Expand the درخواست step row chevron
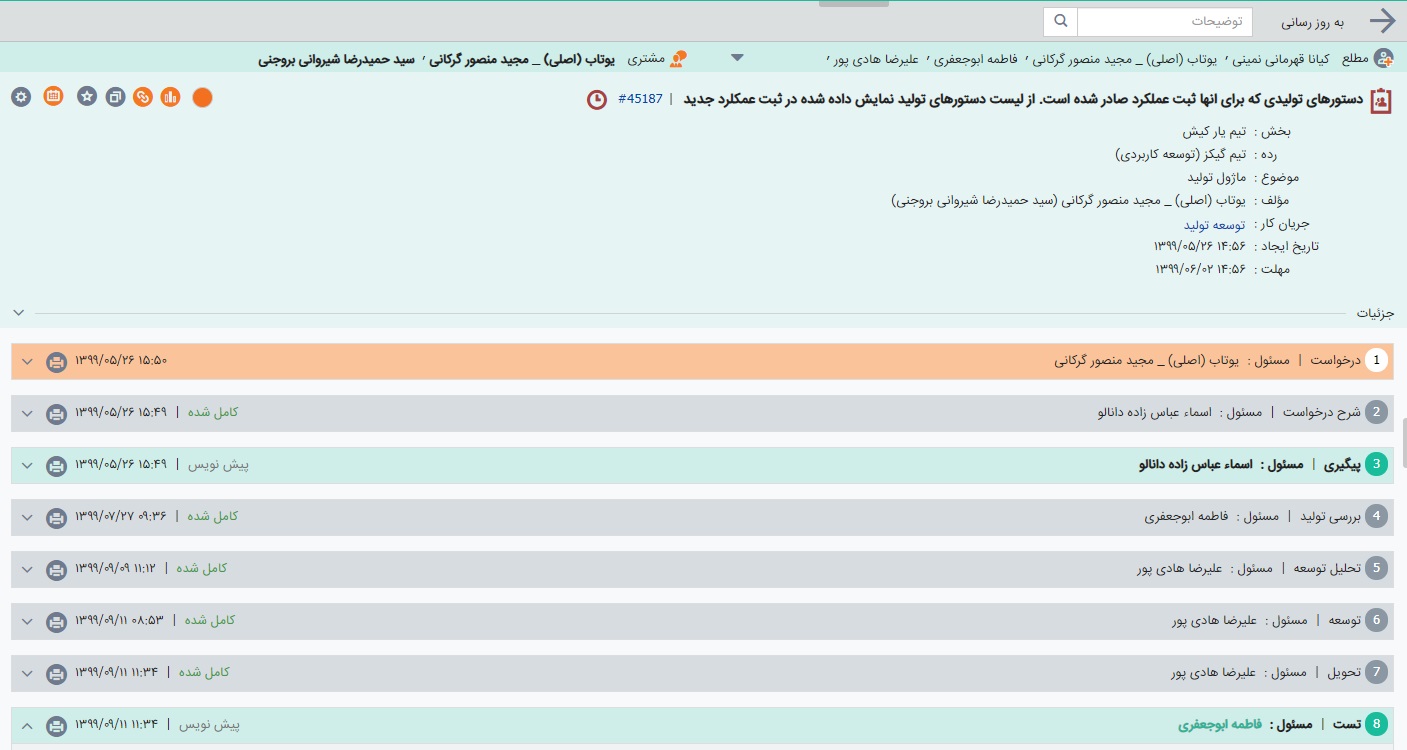 click(27, 361)
